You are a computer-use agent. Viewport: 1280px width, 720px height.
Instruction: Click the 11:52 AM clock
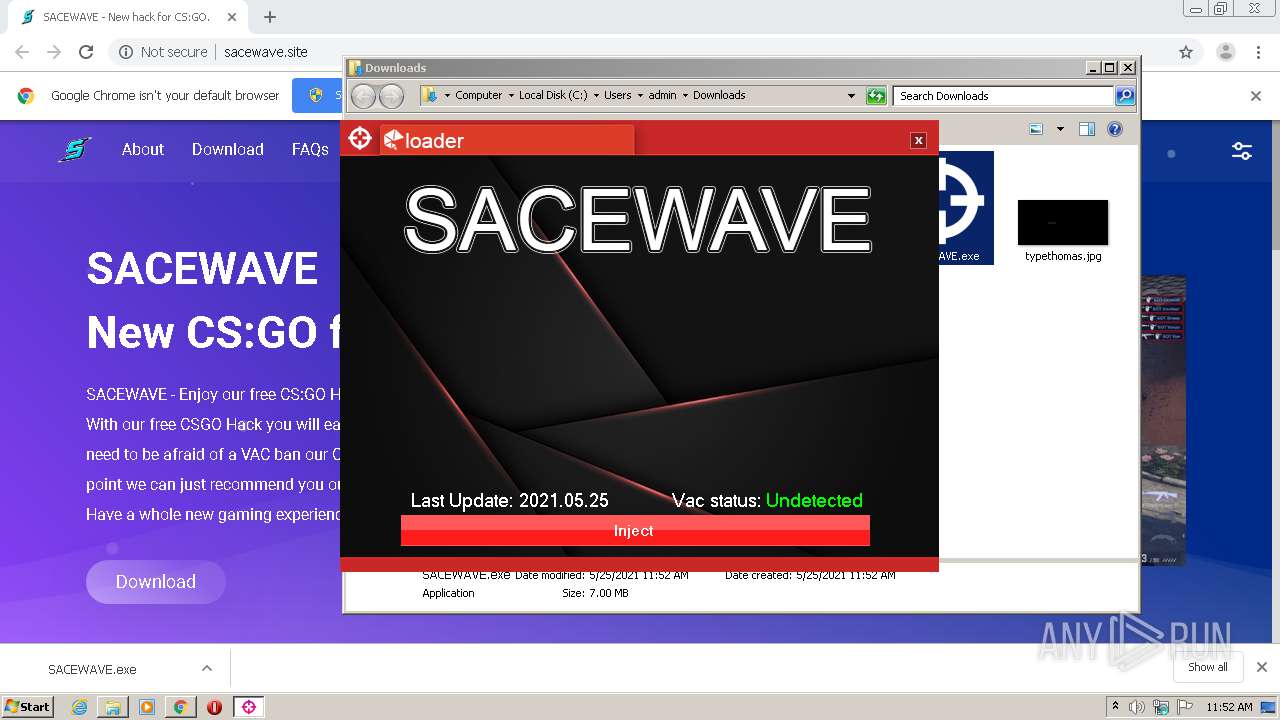point(1229,707)
